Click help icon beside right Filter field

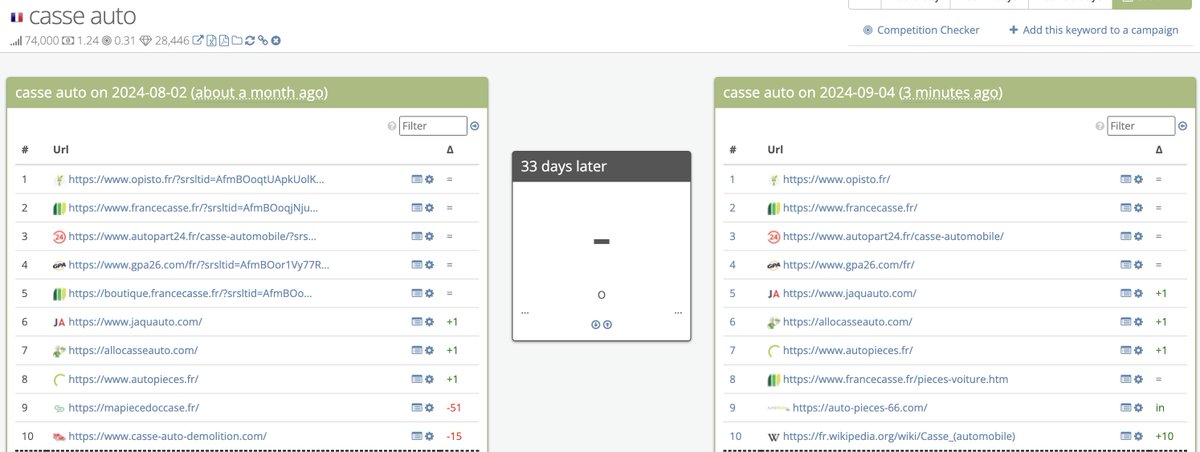pyautogui.click(x=1099, y=126)
